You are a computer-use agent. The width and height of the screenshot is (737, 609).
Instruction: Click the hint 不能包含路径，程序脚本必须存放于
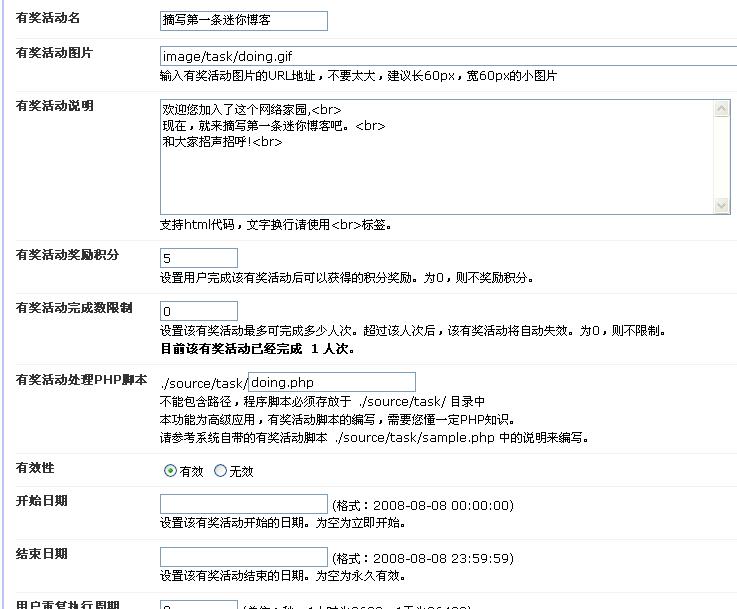322,402
